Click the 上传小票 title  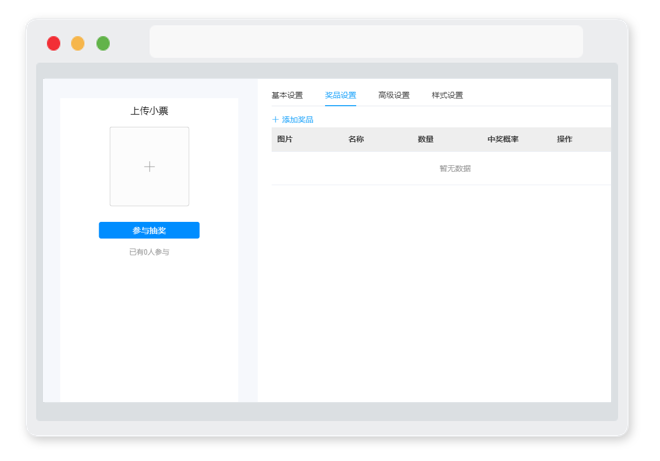[x=149, y=111]
